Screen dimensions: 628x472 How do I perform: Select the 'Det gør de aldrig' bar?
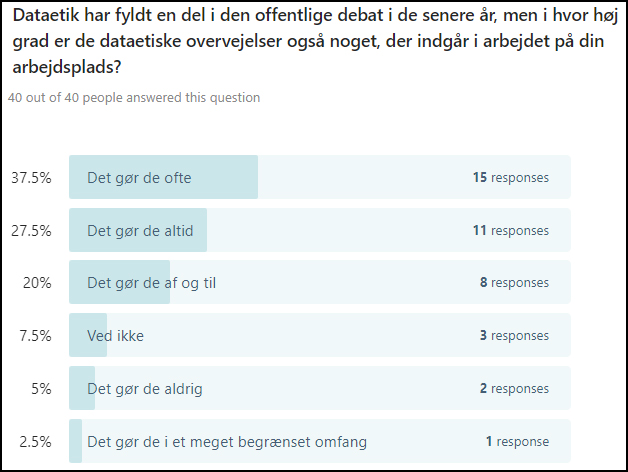[320, 388]
